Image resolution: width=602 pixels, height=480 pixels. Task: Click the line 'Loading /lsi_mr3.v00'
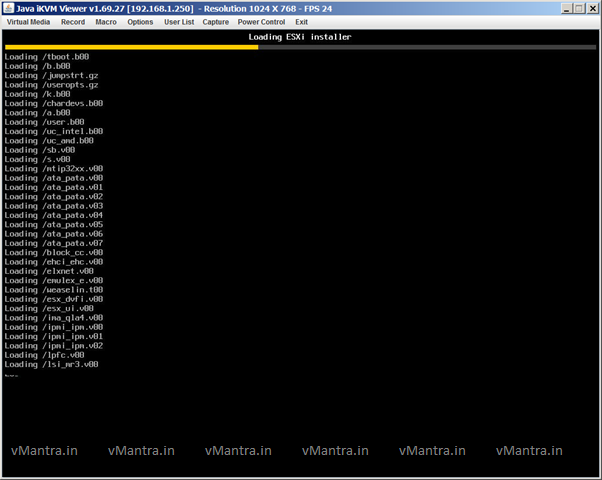[51, 364]
